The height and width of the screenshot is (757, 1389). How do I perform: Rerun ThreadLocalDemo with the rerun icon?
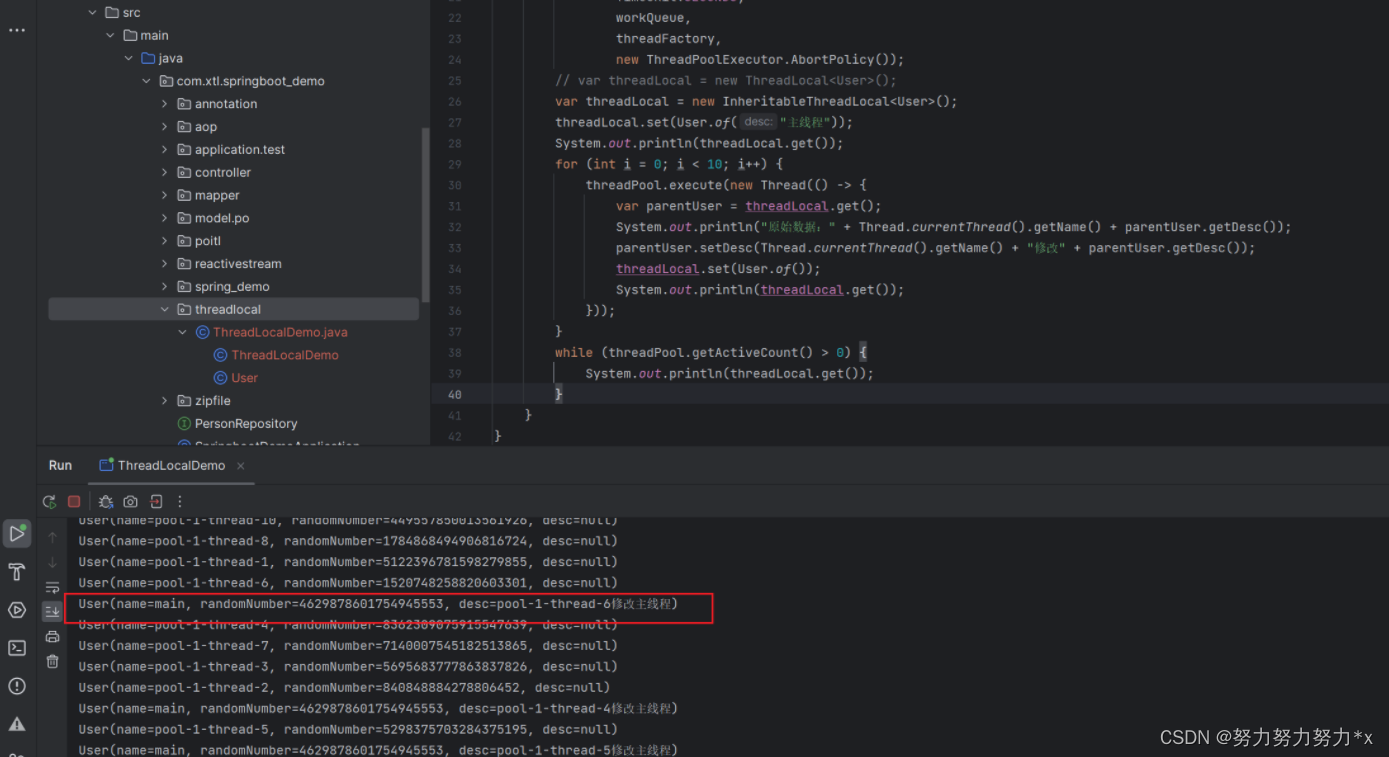click(x=49, y=502)
